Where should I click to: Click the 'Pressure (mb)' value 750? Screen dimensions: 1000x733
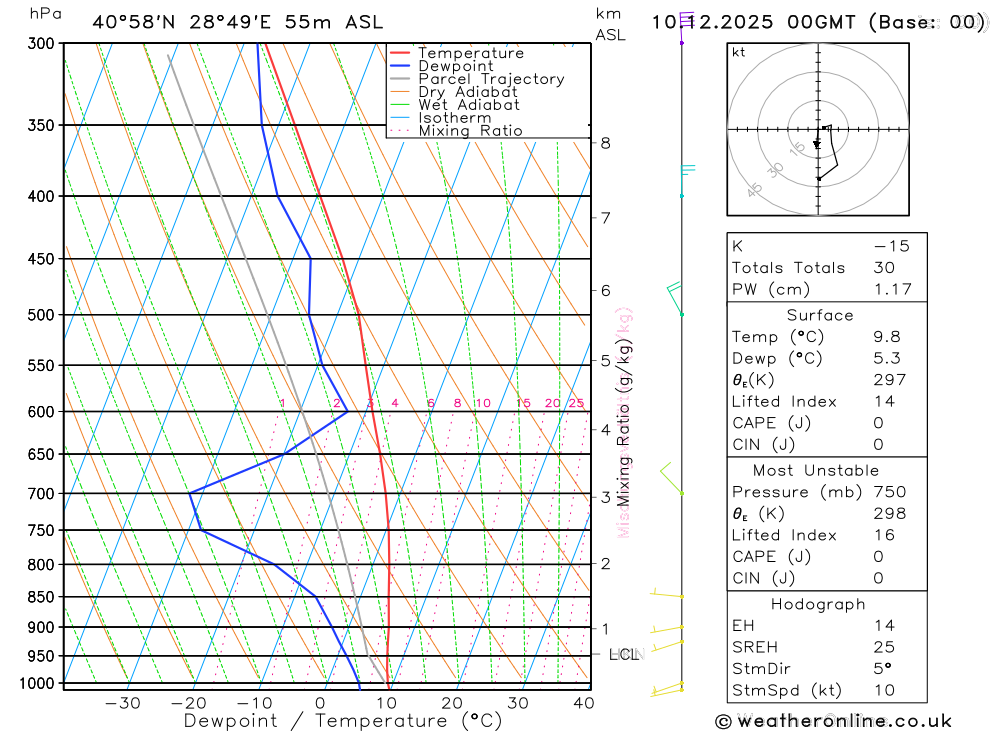pos(890,492)
